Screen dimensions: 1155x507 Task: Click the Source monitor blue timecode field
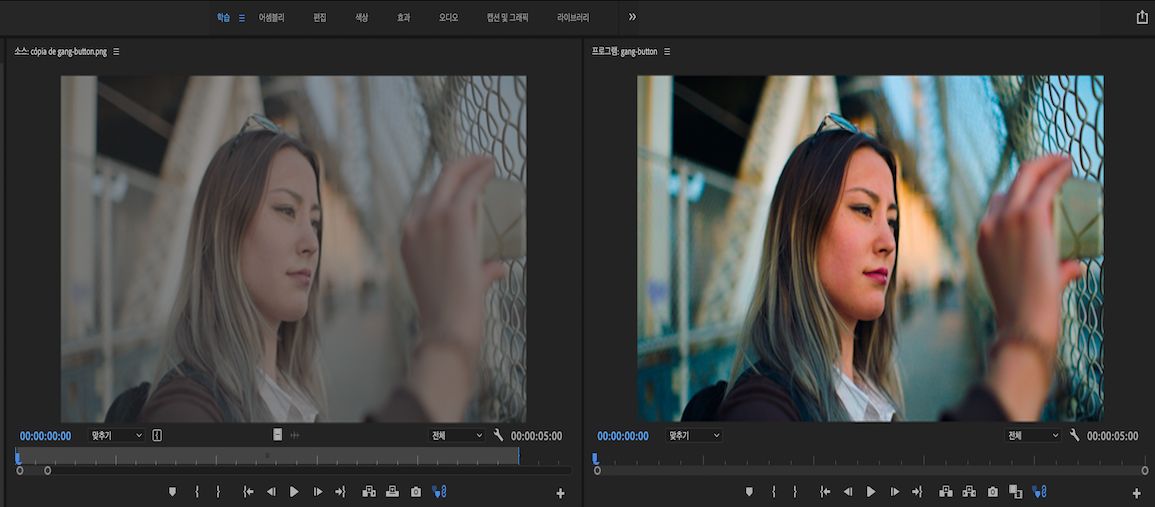tap(45, 436)
